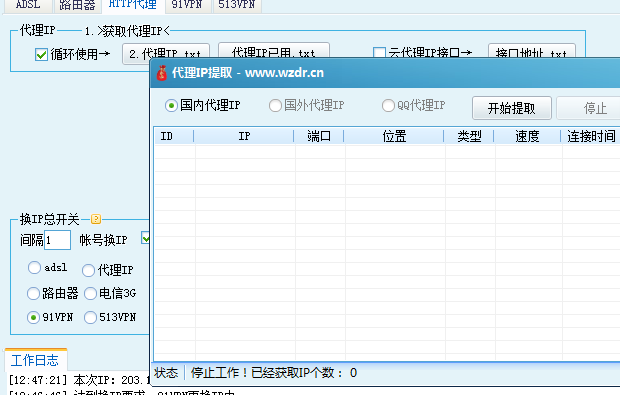The image size is (620, 395).
Task: Click the >获取代理IP< link
Action: (133, 31)
